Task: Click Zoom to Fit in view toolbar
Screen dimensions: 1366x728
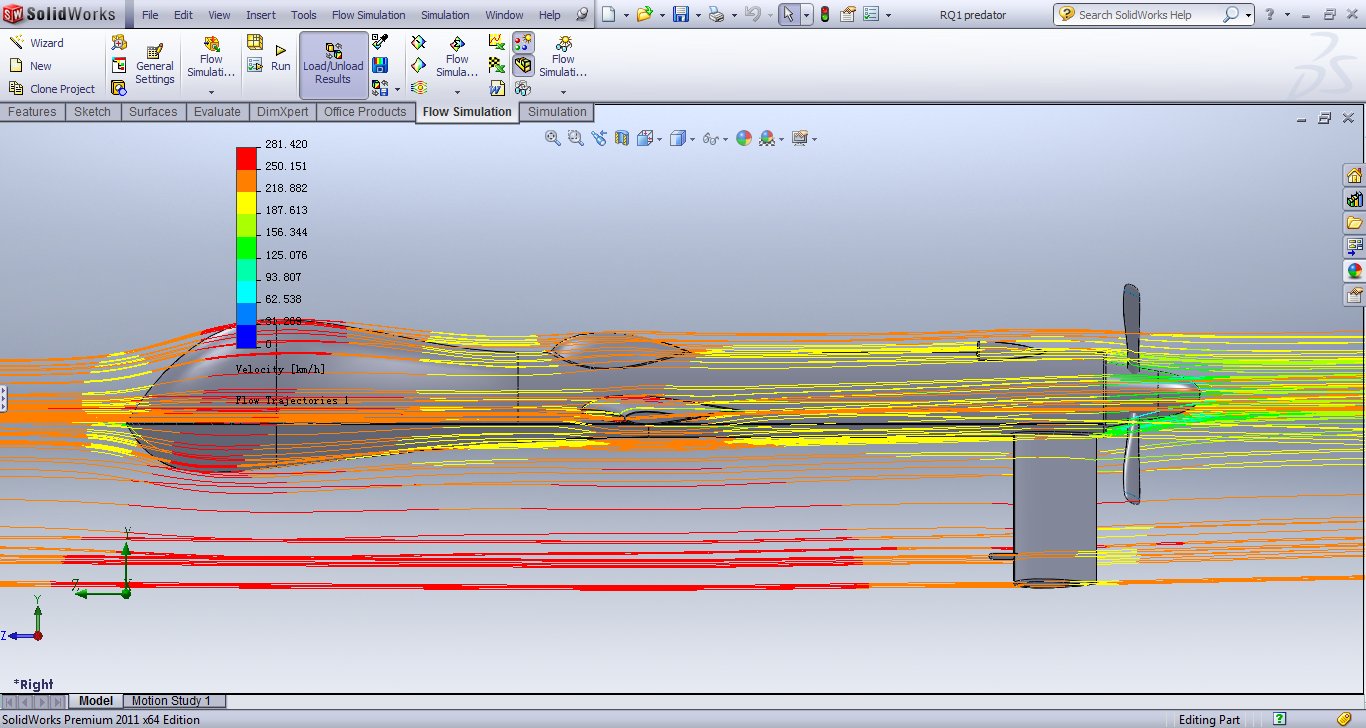Action: (553, 138)
